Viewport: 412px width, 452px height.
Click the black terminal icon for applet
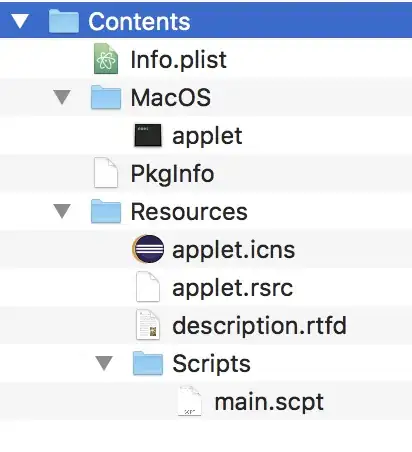[148, 135]
